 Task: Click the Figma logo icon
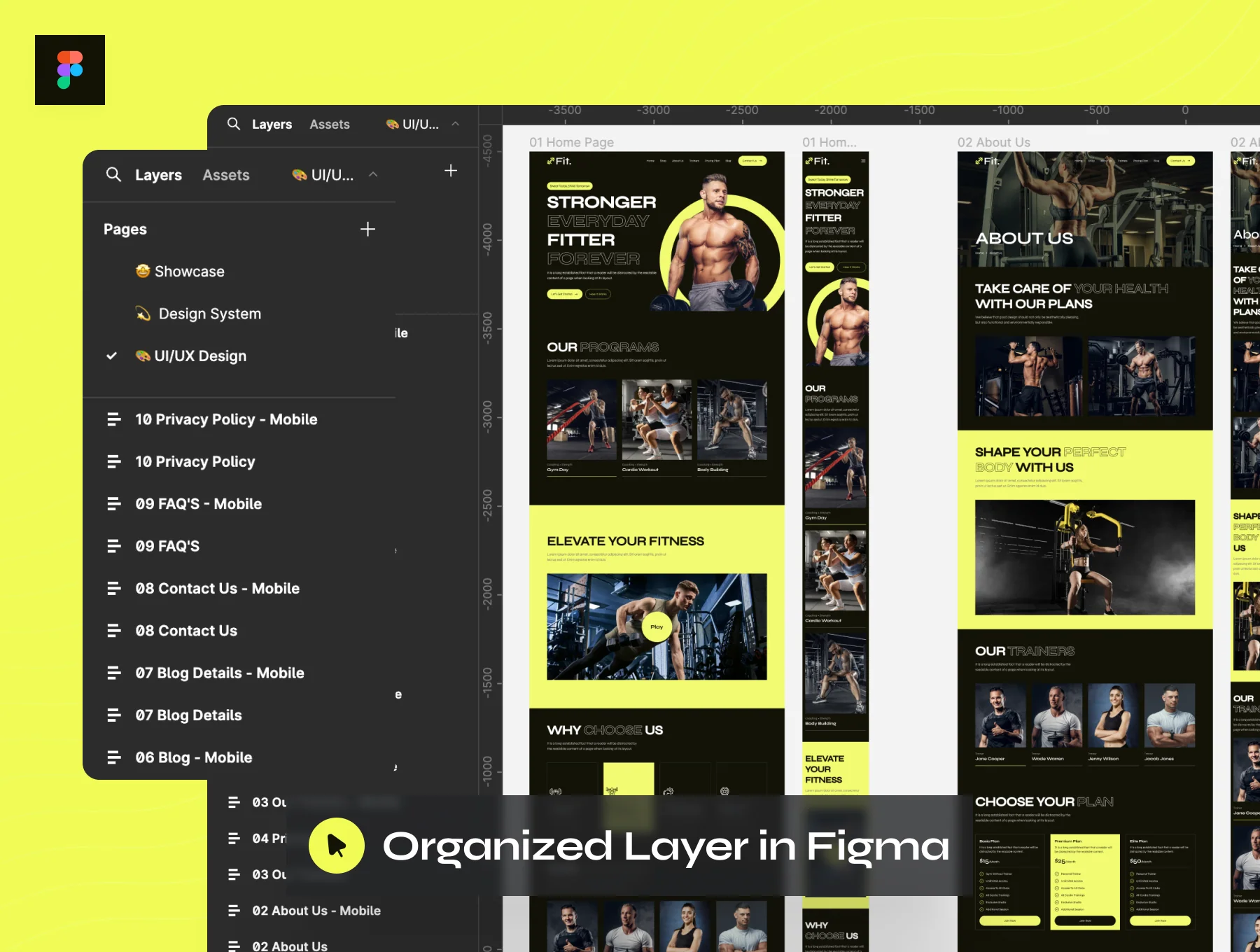pyautogui.click(x=70, y=70)
